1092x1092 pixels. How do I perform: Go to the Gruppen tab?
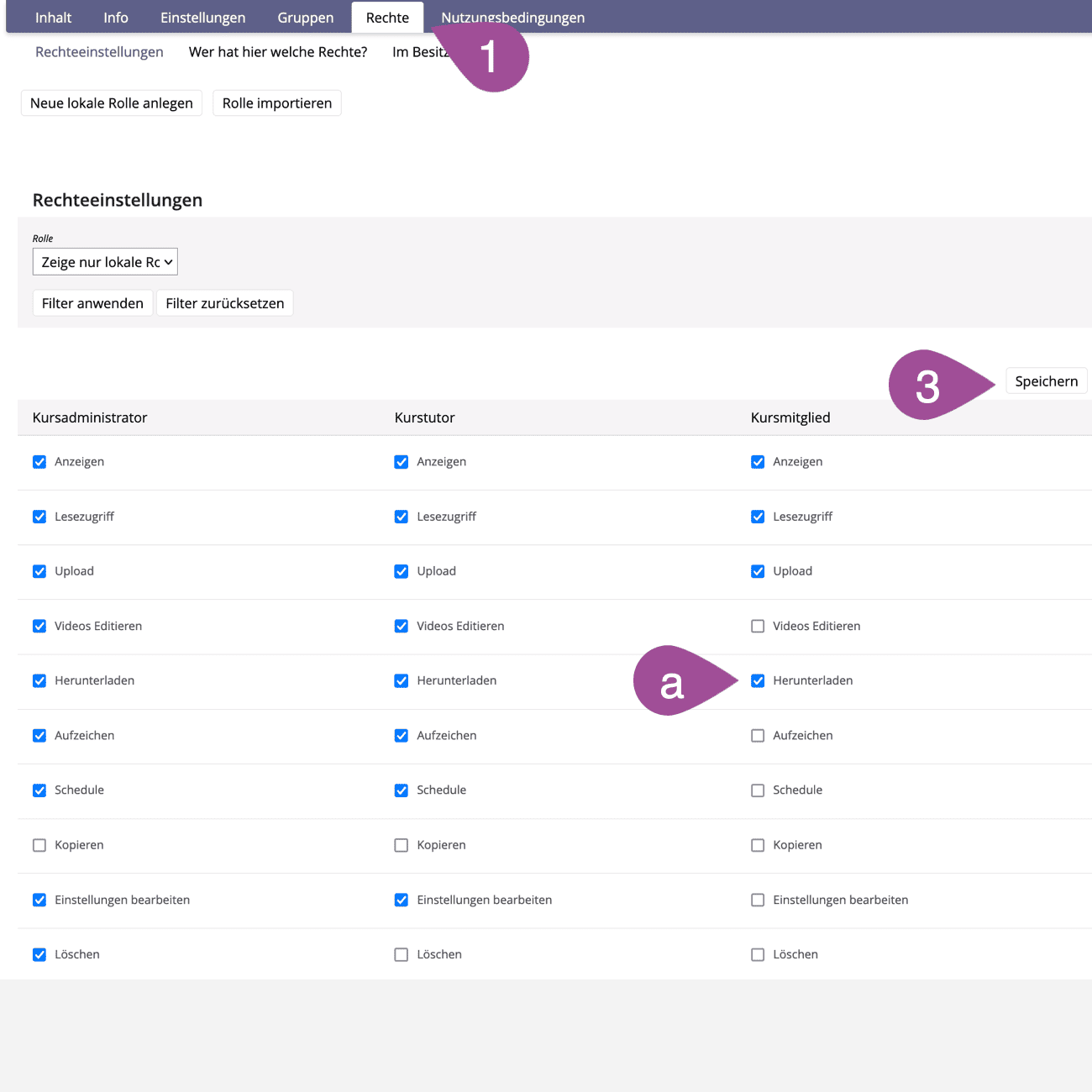305,18
